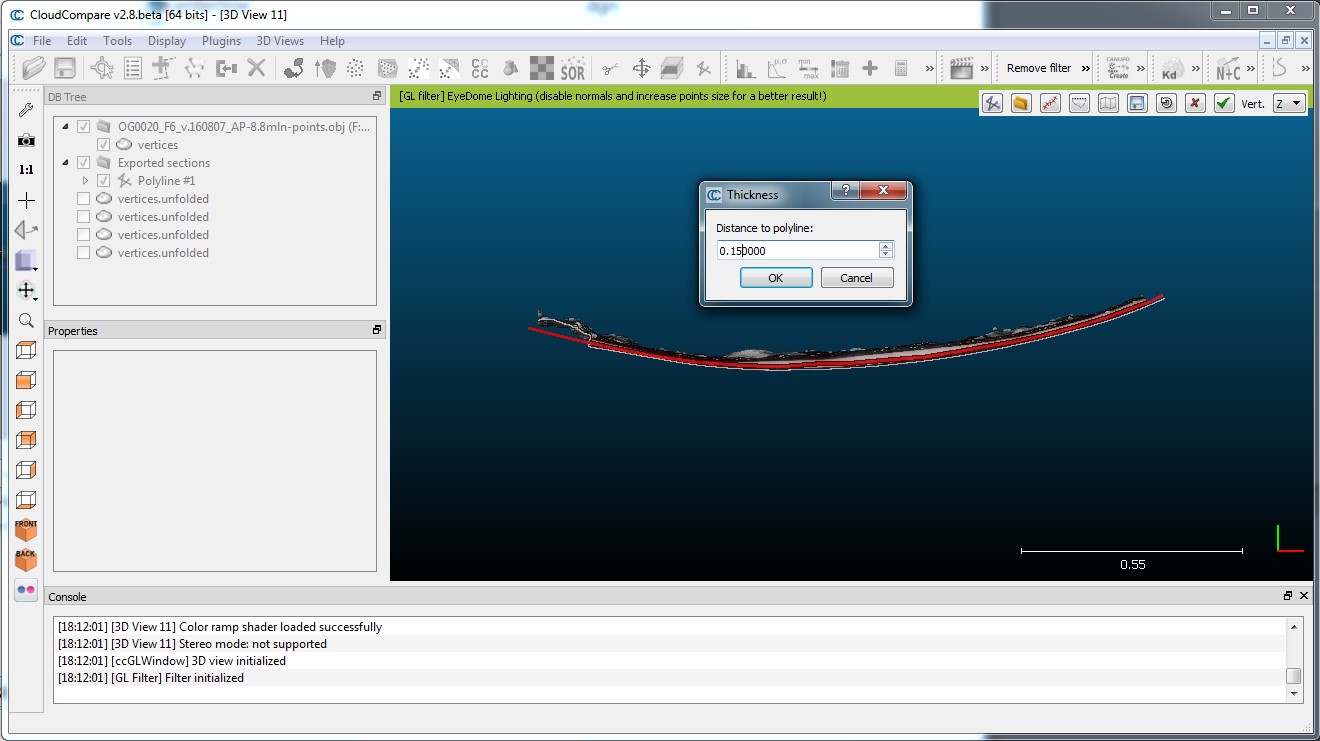Click the camera snapshot icon in left toolbar

pos(26,140)
